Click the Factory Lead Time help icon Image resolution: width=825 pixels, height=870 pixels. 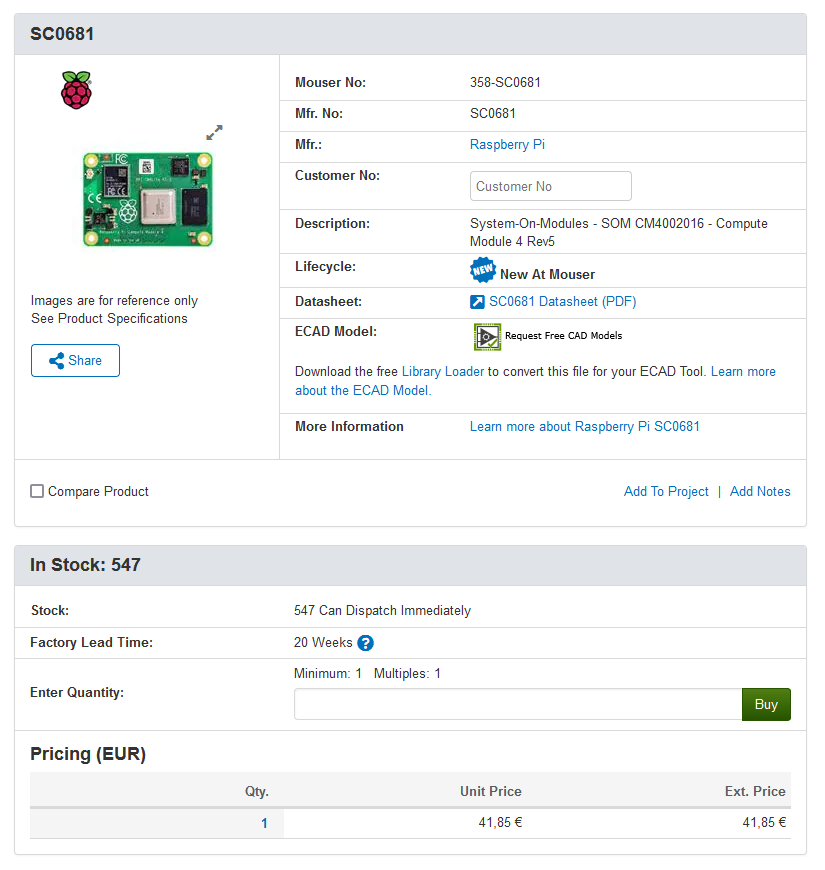365,643
